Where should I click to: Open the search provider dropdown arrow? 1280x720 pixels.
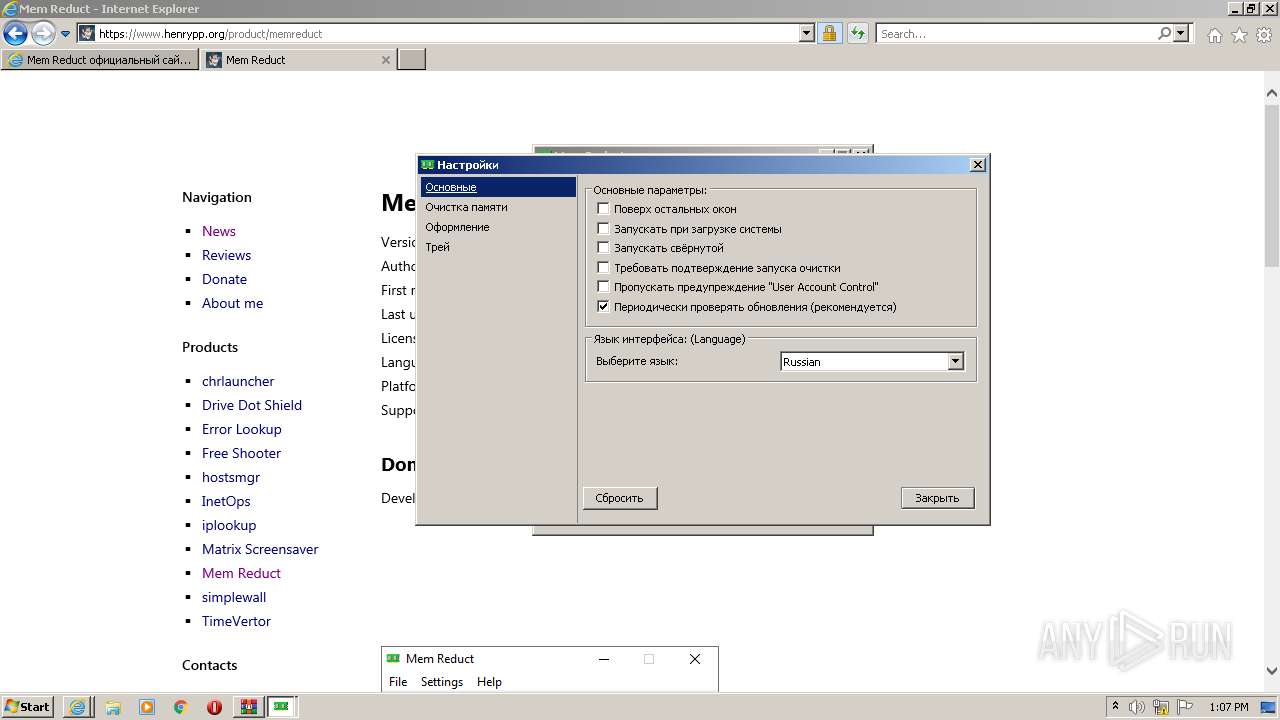click(1181, 33)
